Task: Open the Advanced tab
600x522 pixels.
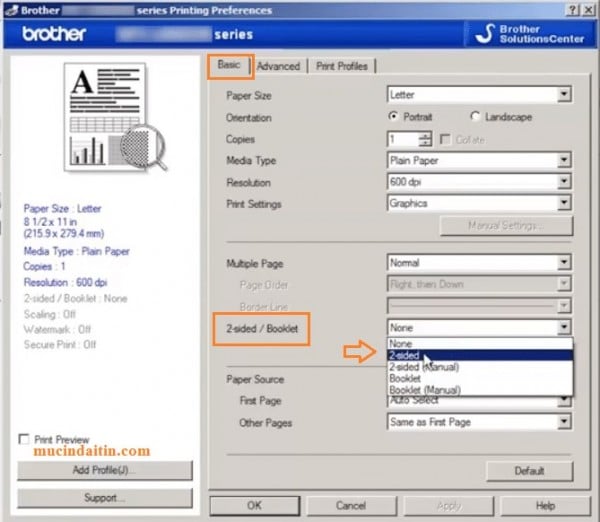Action: (x=278, y=66)
